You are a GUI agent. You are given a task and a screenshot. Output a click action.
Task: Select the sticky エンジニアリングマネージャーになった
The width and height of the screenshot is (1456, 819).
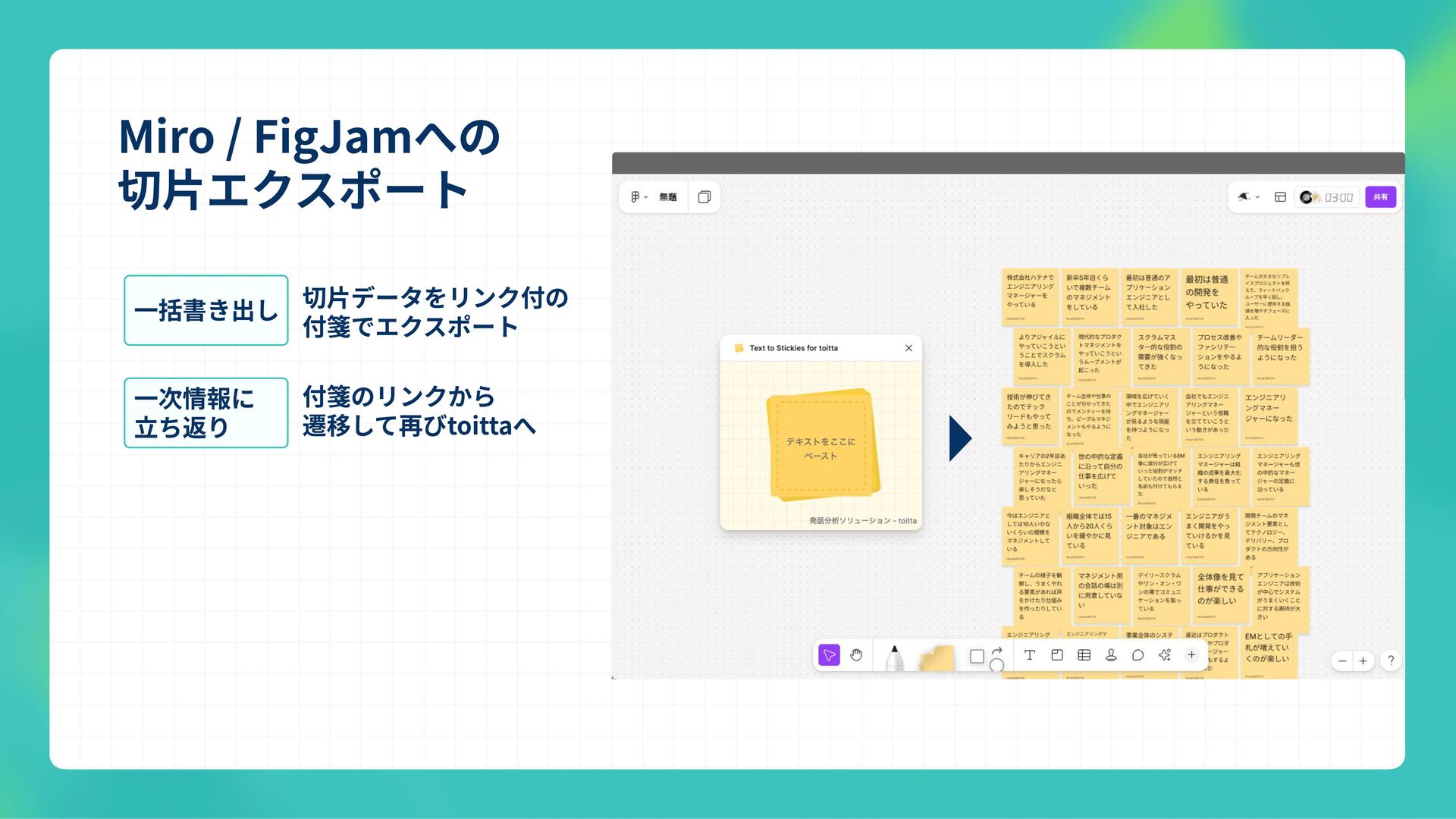pyautogui.click(x=1269, y=416)
